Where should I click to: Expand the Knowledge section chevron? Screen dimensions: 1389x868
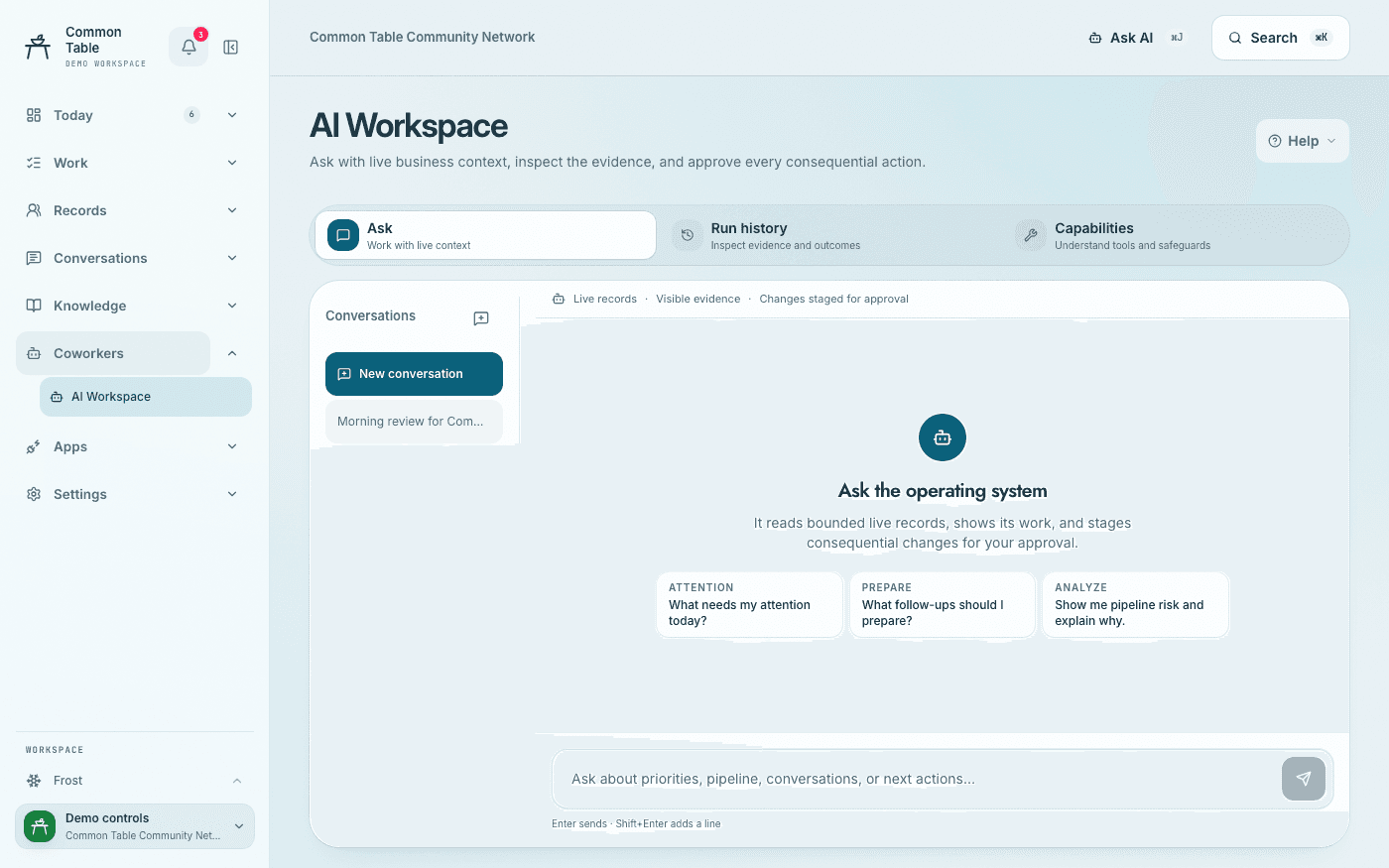[232, 306]
